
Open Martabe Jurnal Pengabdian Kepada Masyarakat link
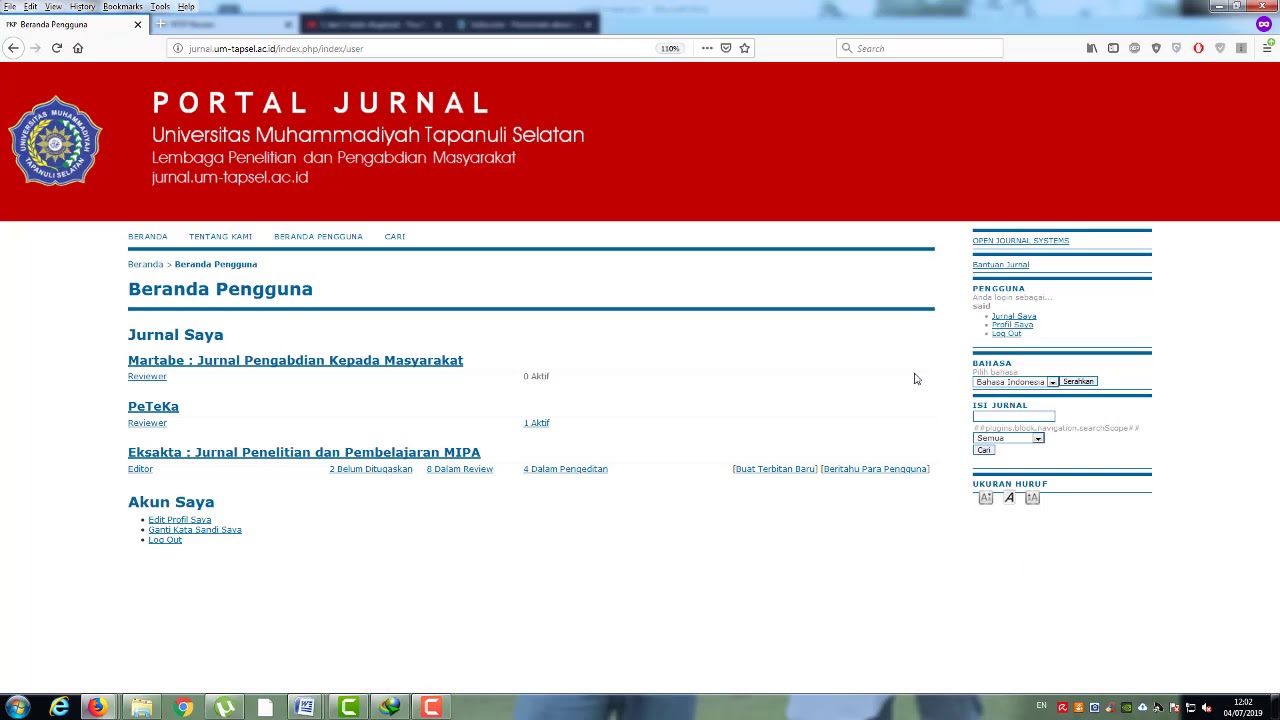click(295, 360)
